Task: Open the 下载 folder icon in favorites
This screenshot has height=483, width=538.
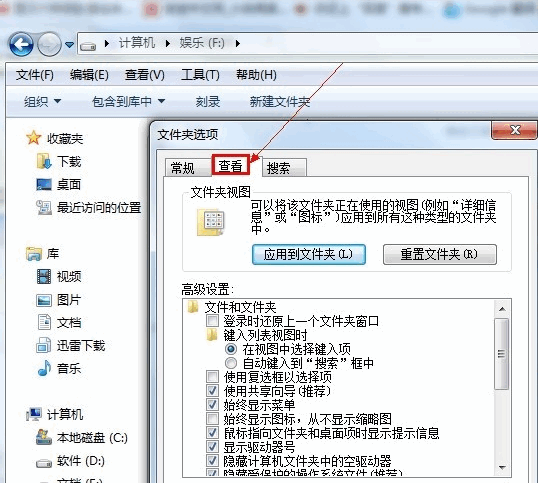Action: click(44, 161)
